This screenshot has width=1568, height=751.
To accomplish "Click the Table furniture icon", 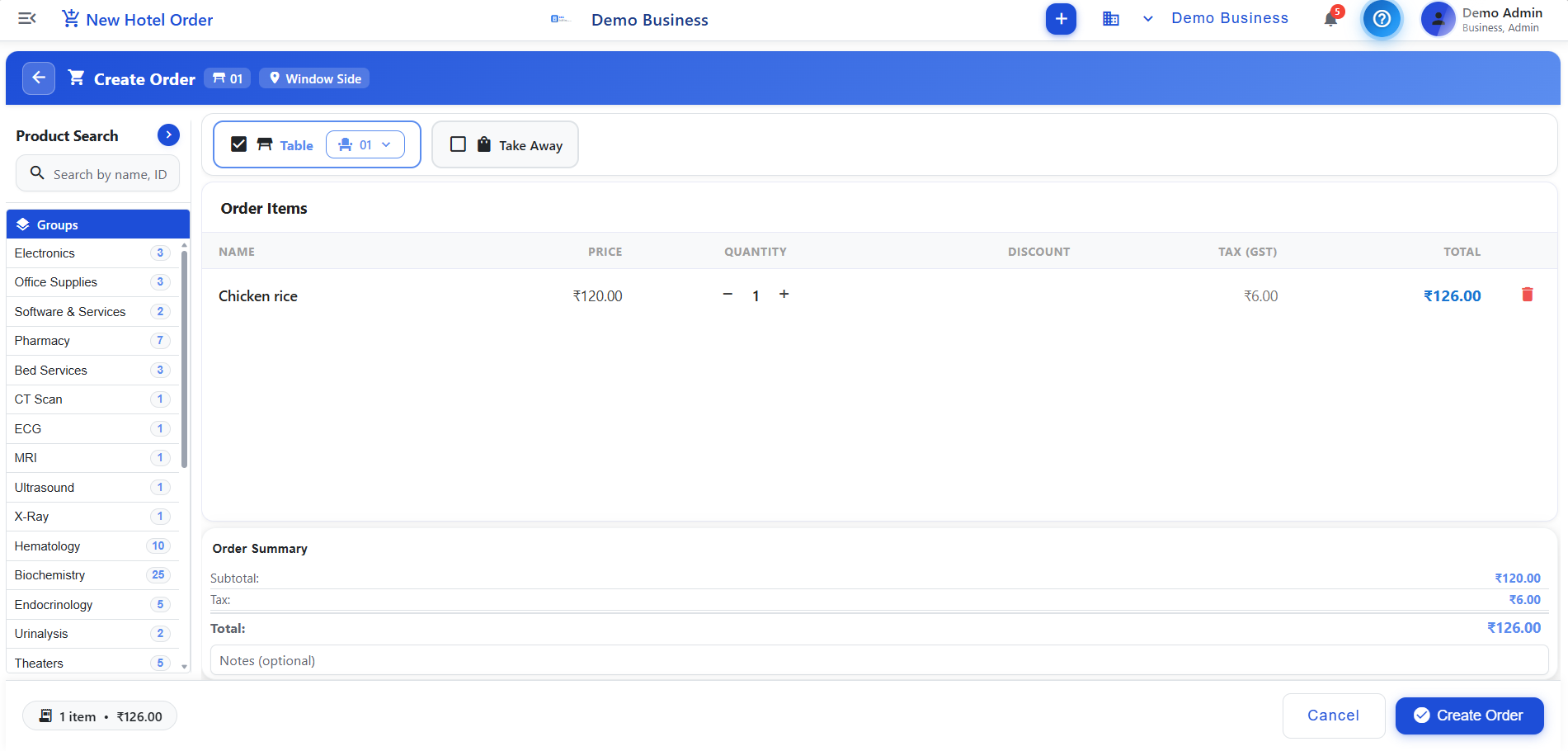I will (265, 144).
